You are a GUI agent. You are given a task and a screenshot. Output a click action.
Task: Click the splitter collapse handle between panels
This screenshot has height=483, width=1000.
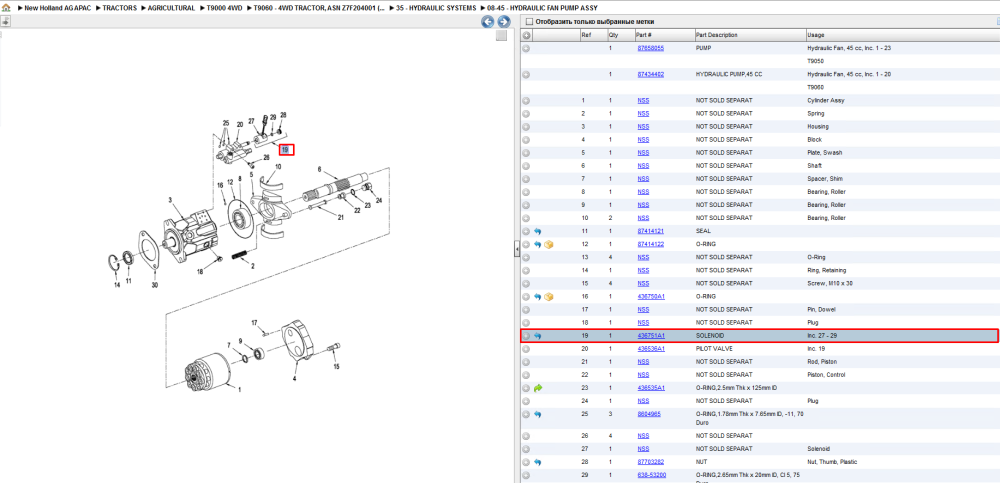pyautogui.click(x=517, y=249)
